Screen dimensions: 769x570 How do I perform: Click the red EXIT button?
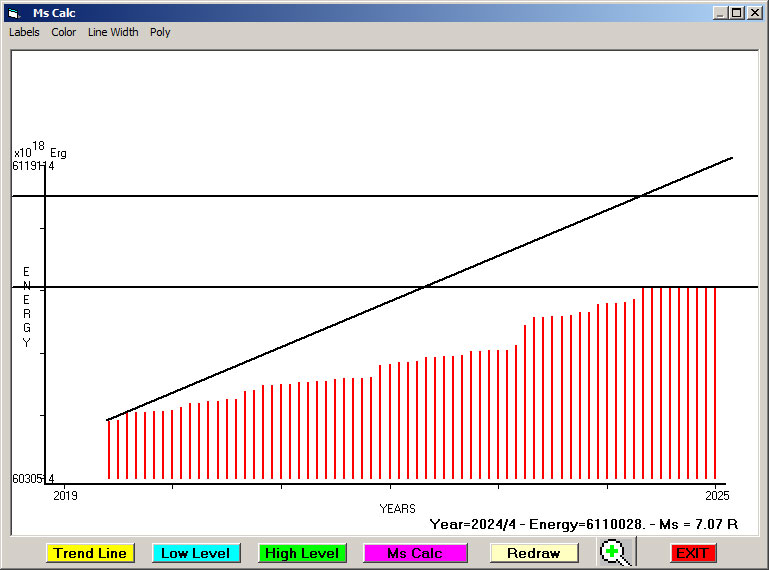tap(692, 553)
